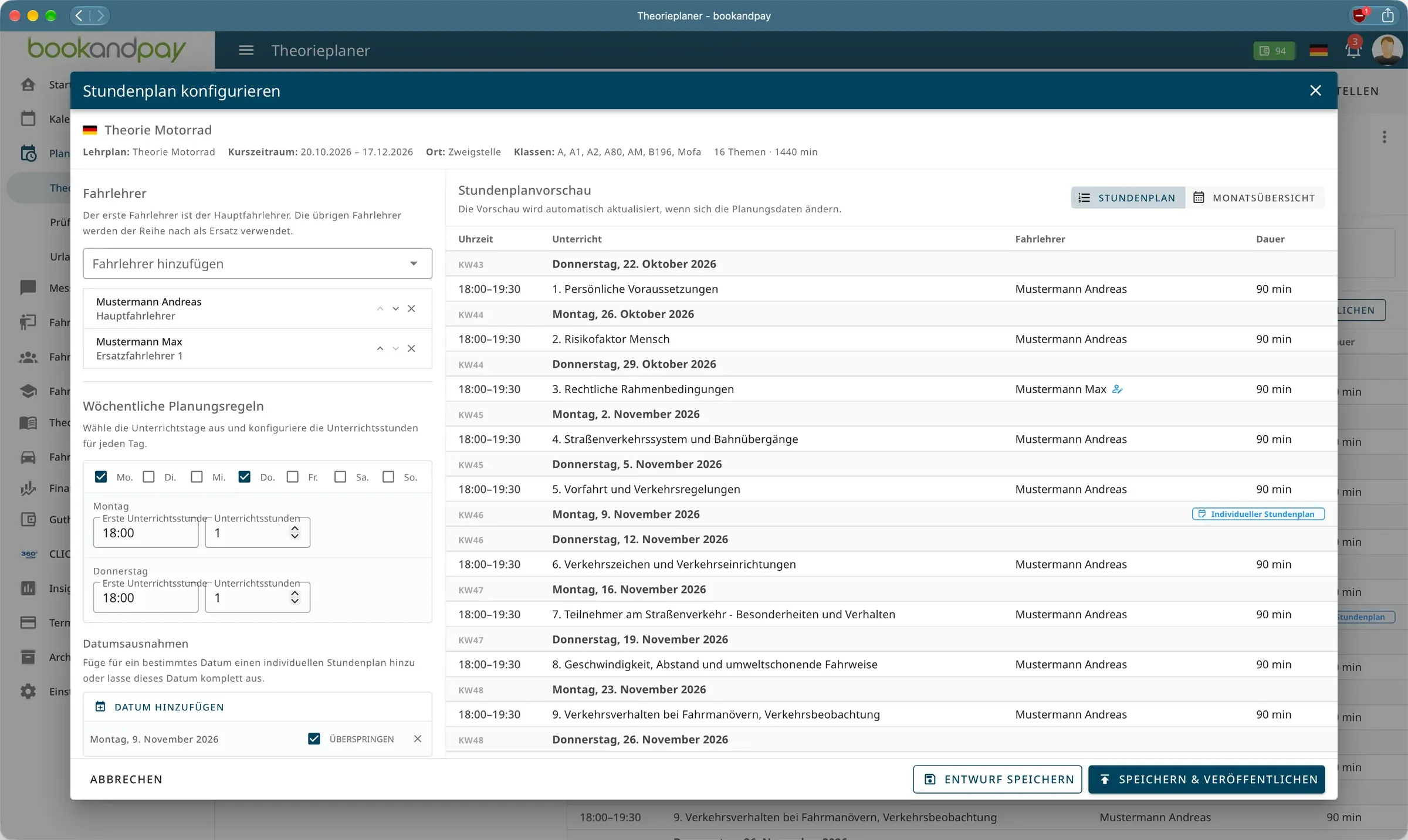The height and width of the screenshot is (840, 1408).
Task: Open the messages chat icon in sidebar
Action: tap(28, 287)
